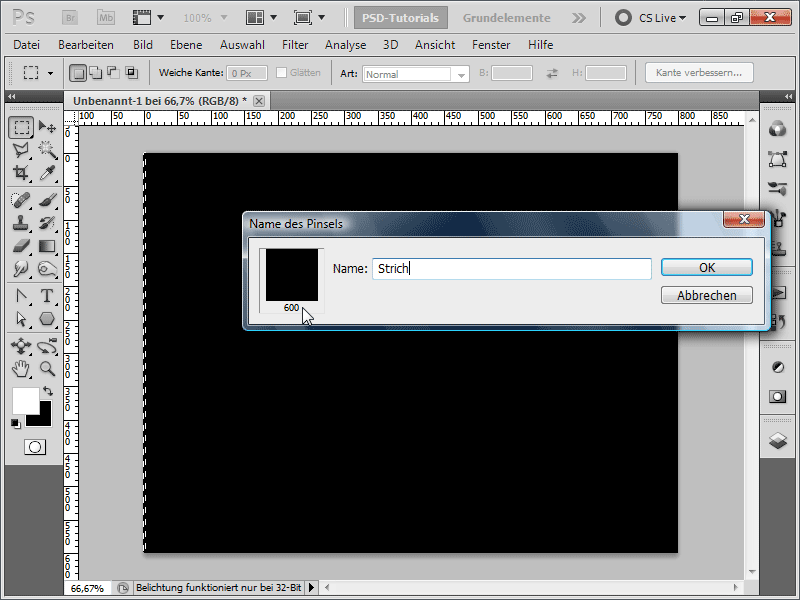Open the Adjustments panel icon

pyautogui.click(x=778, y=367)
